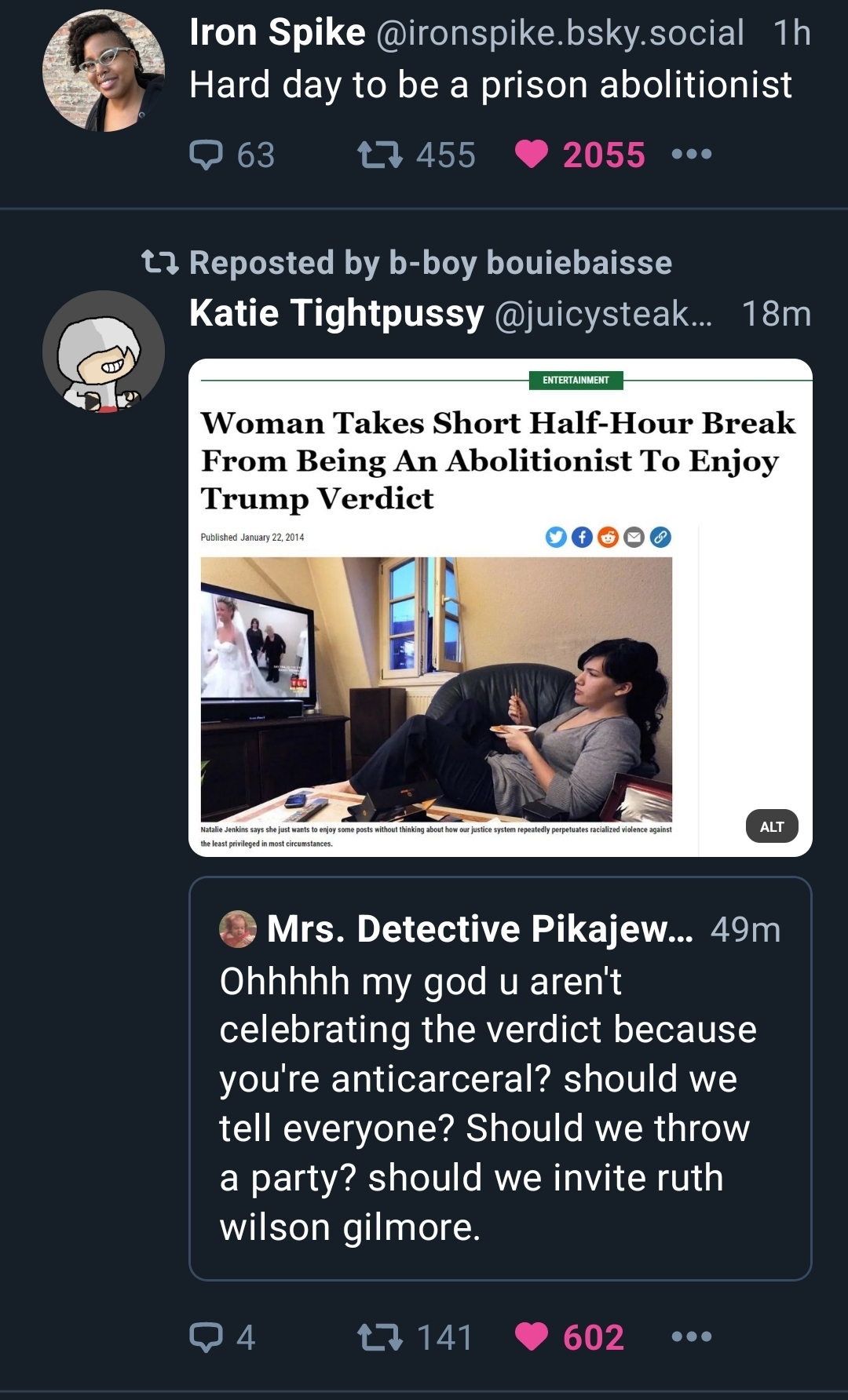This screenshot has width=848, height=1400.
Task: Unlike Iron Spike's post with 2055 likes
Action: point(532,155)
